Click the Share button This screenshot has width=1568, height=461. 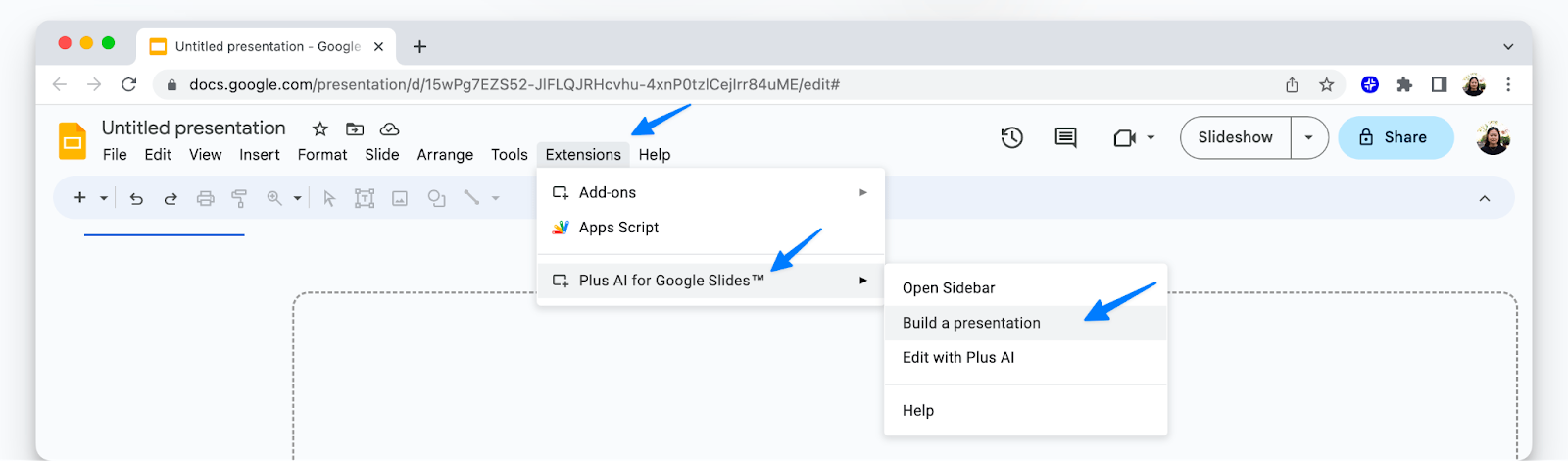tap(1396, 138)
